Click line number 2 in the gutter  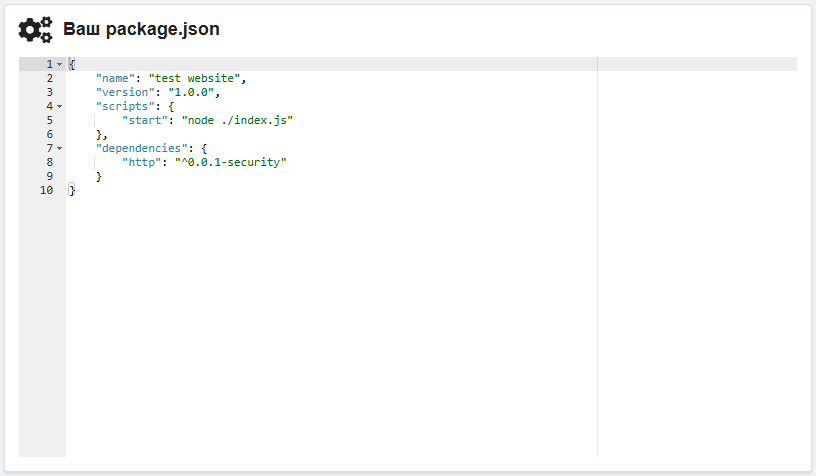click(49, 78)
